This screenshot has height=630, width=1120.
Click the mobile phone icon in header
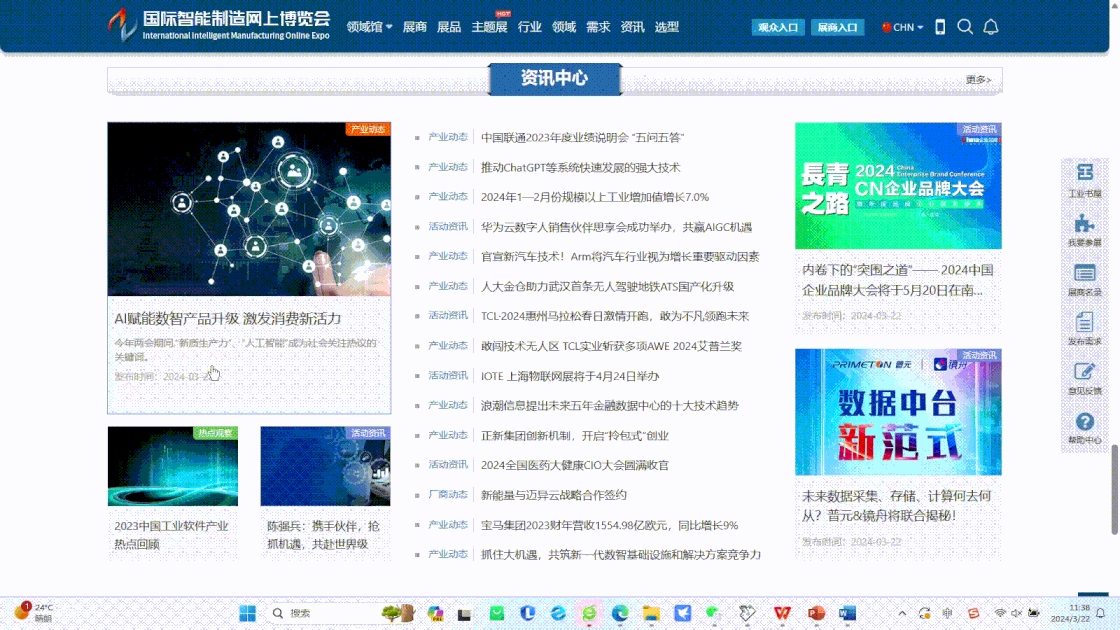(940, 27)
